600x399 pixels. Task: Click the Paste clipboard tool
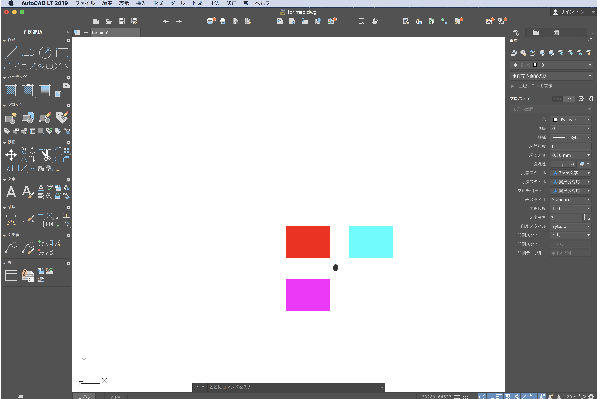(x=28, y=275)
